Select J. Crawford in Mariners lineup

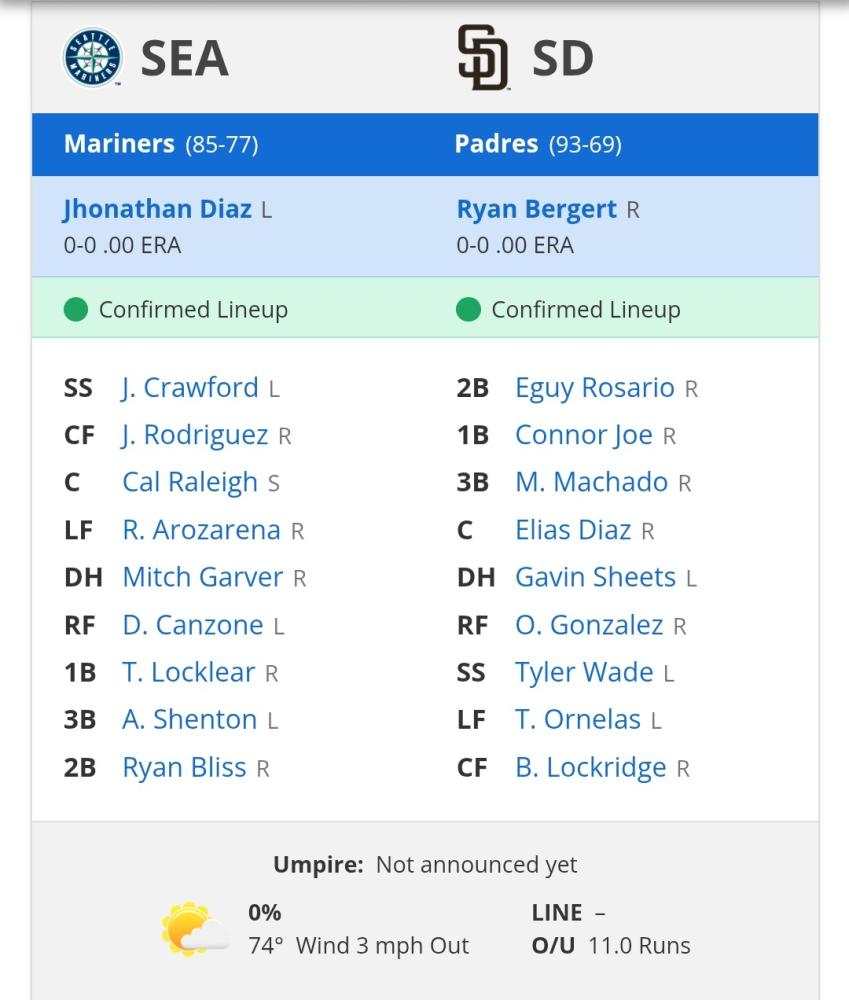pos(190,388)
